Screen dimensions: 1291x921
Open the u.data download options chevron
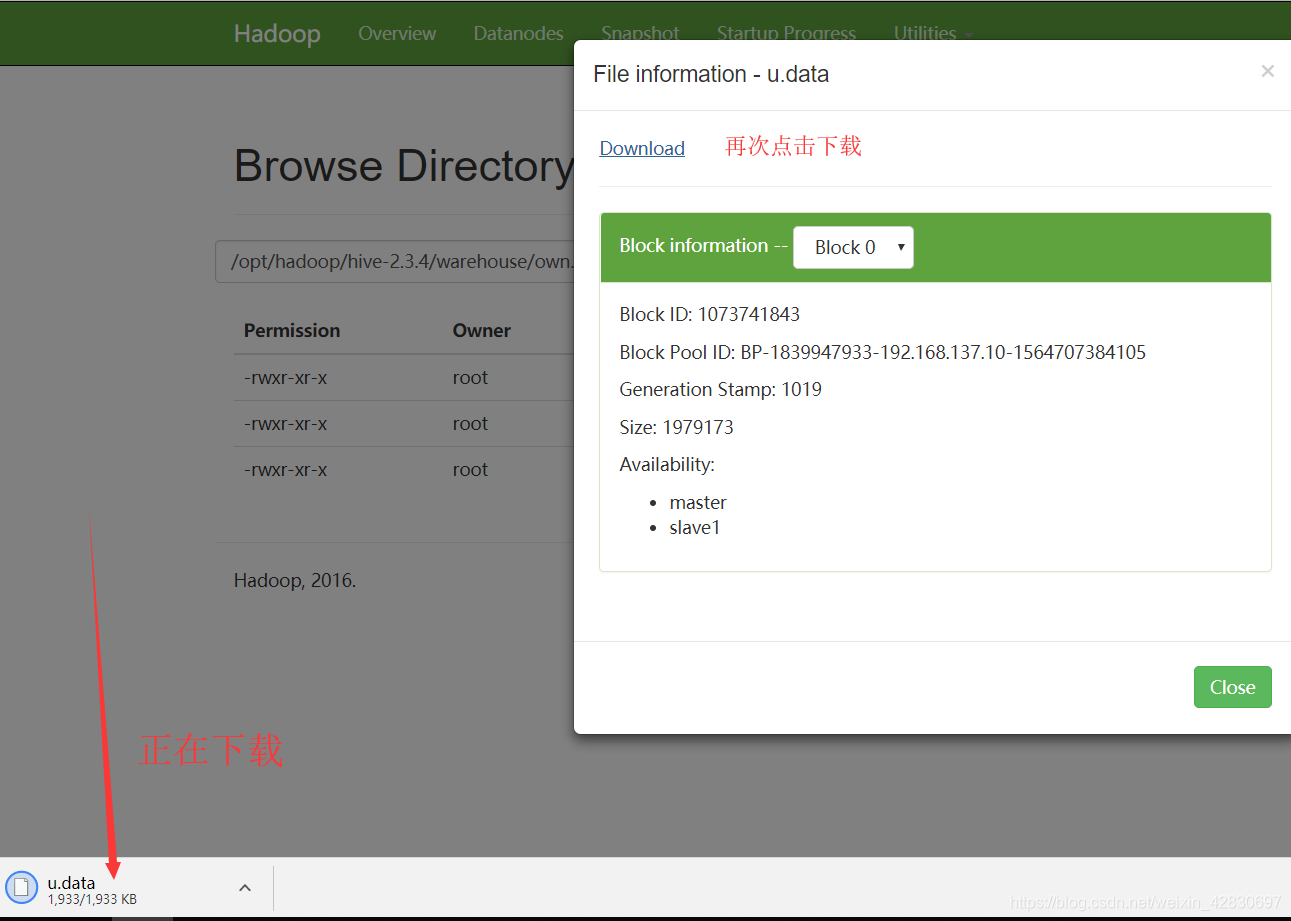point(245,887)
